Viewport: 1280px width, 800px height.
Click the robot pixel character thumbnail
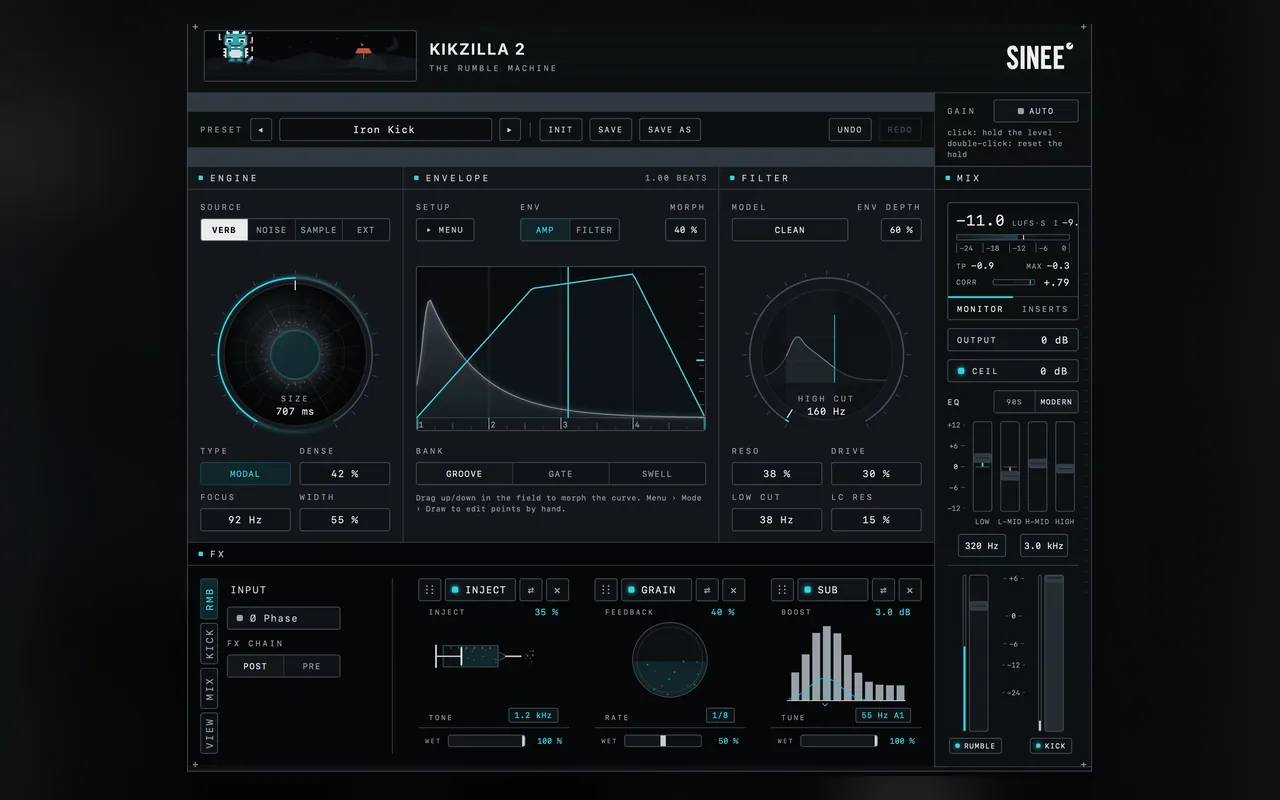pyautogui.click(x=237, y=45)
